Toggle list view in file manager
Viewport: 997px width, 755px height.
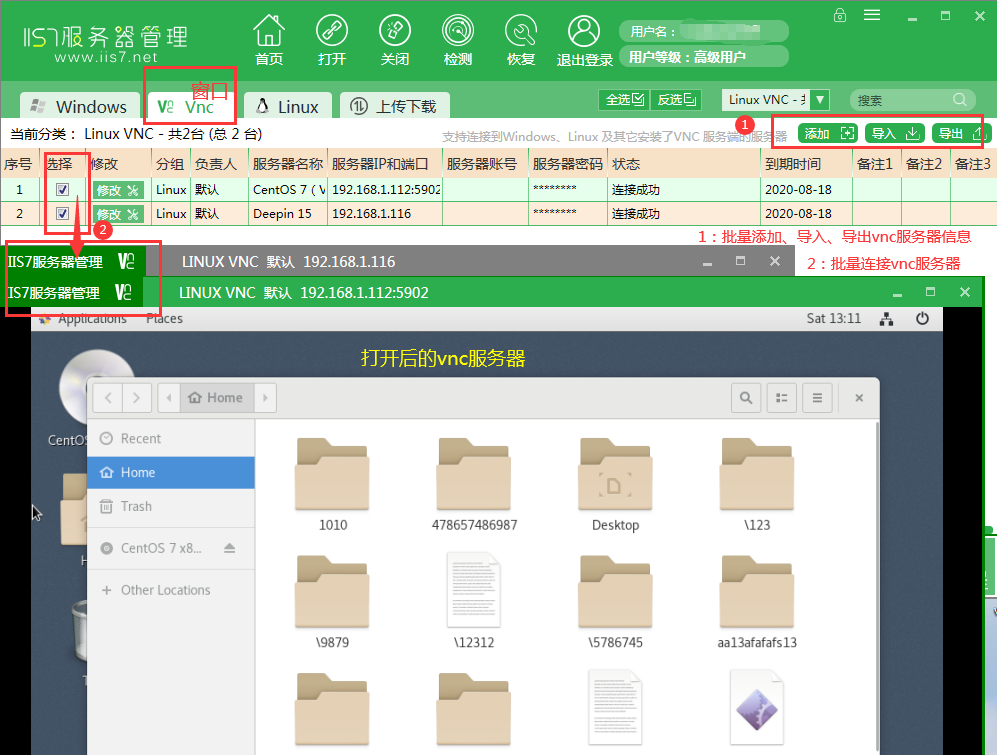click(x=781, y=398)
